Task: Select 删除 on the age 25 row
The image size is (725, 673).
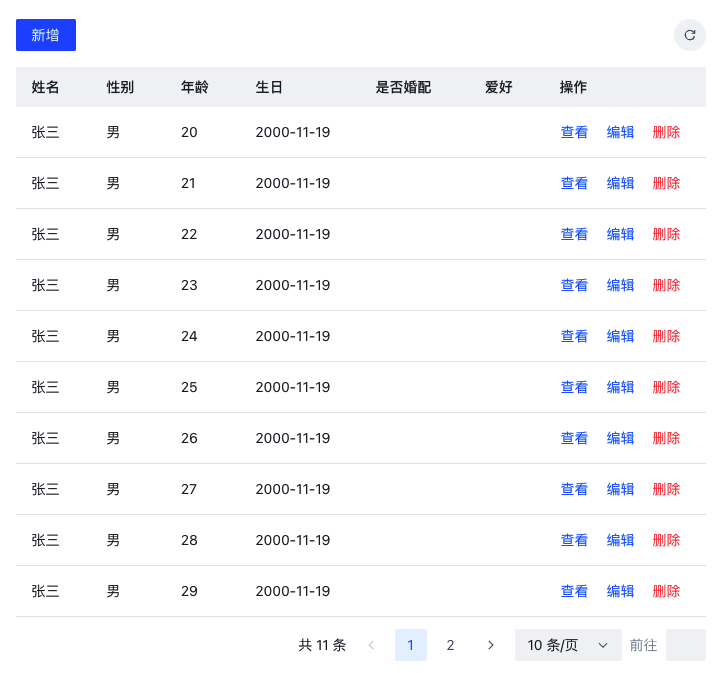Action: tap(666, 387)
